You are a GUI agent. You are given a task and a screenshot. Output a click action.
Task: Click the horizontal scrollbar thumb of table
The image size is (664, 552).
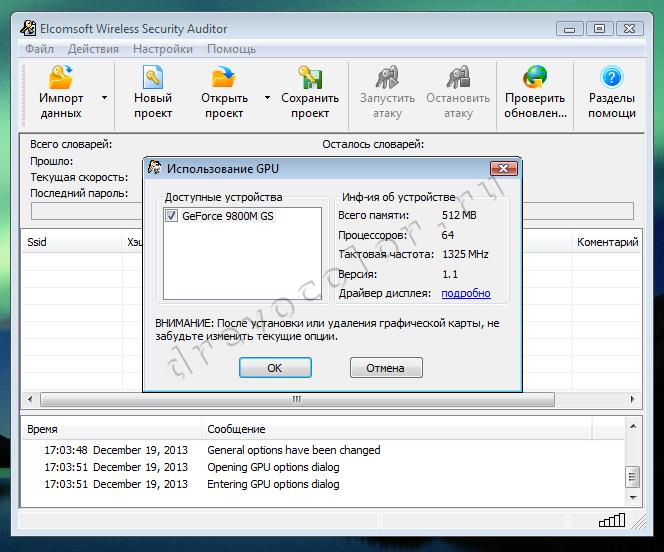coord(297,399)
